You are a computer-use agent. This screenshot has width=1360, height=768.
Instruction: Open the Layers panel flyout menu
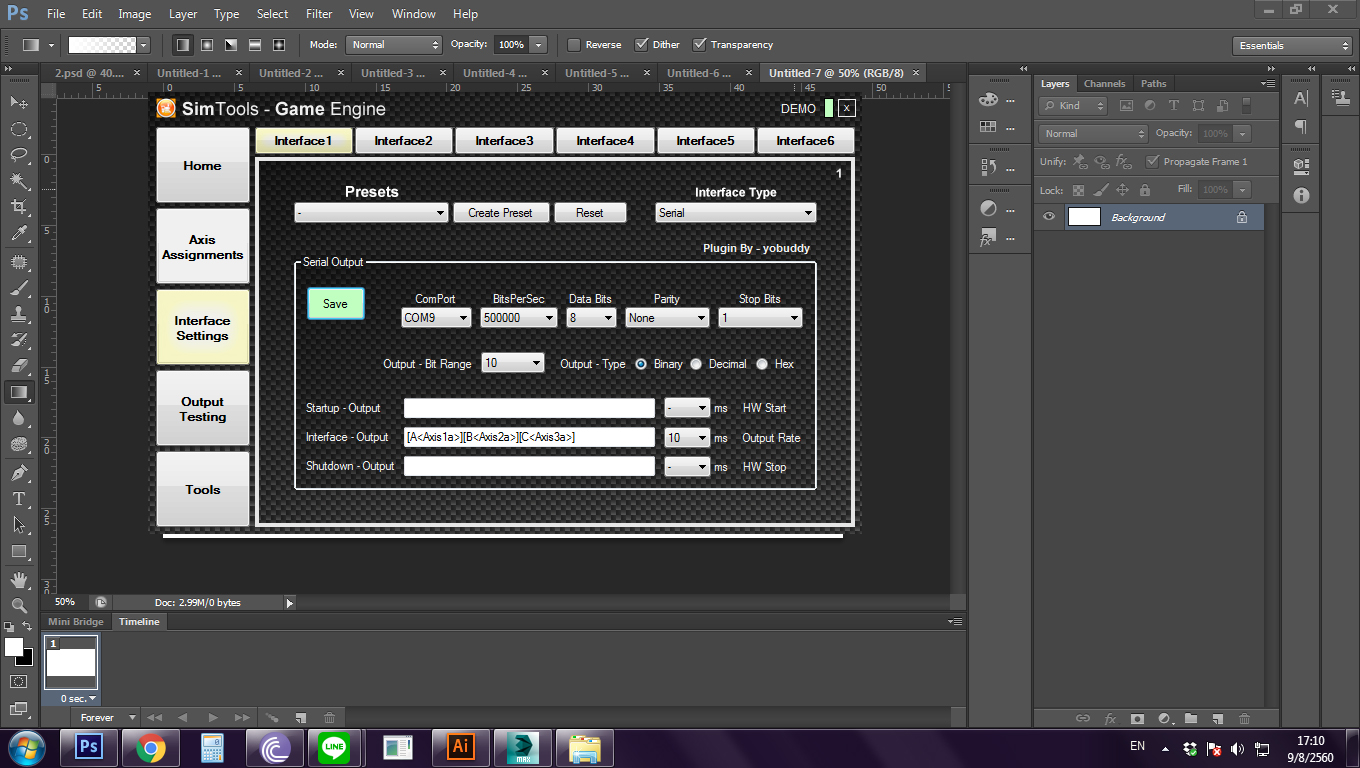pos(1268,84)
